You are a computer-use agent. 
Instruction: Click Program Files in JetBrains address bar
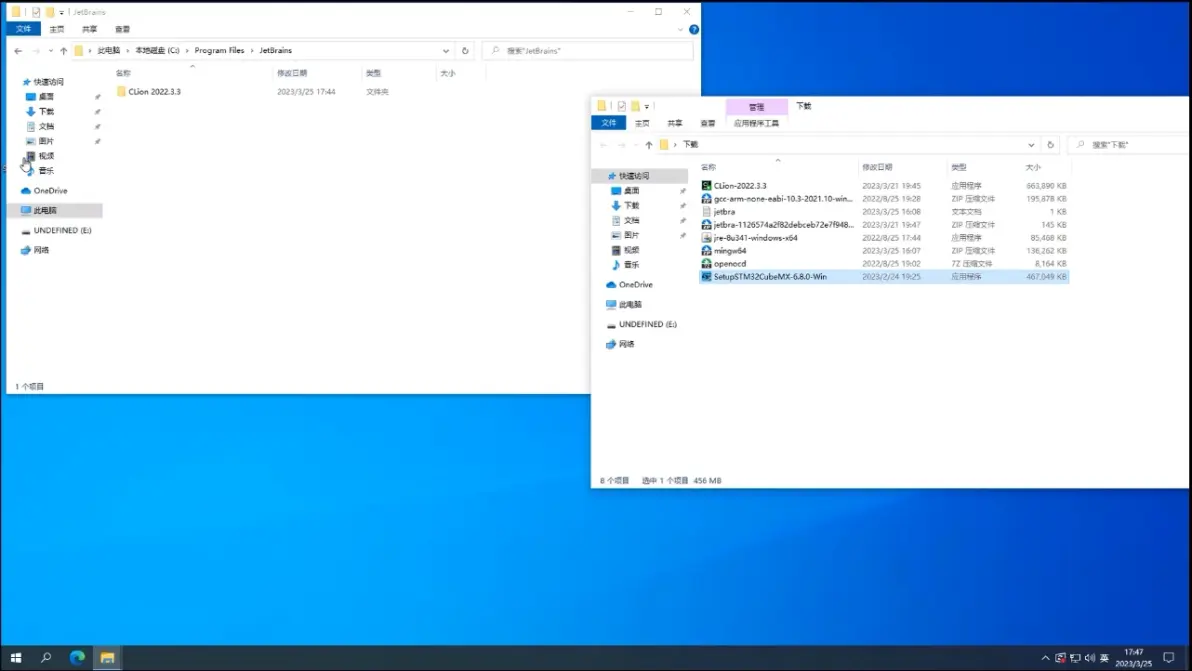(x=219, y=51)
